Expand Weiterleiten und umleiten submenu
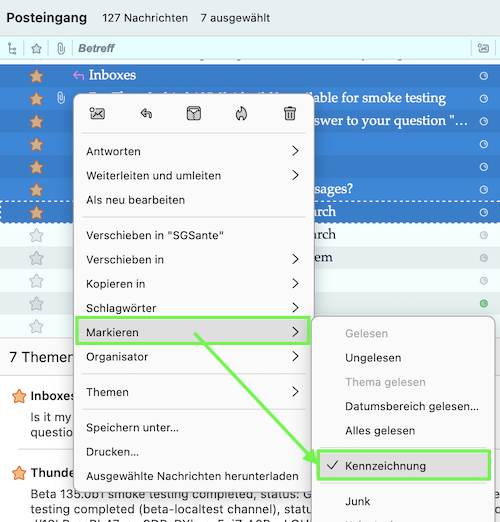Image resolution: width=500 pixels, height=522 pixels. click(193, 176)
